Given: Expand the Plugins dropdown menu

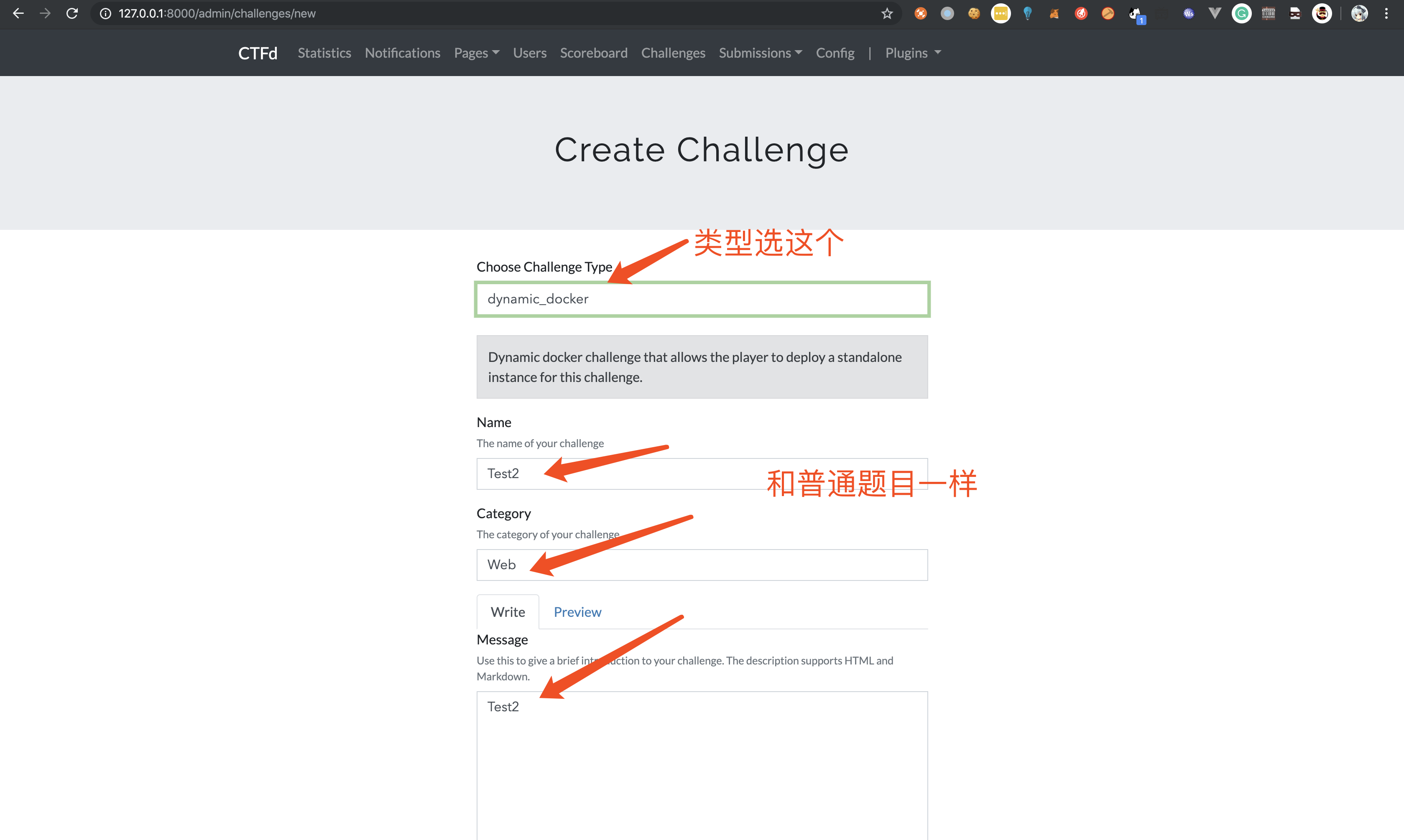Looking at the screenshot, I should click(912, 53).
